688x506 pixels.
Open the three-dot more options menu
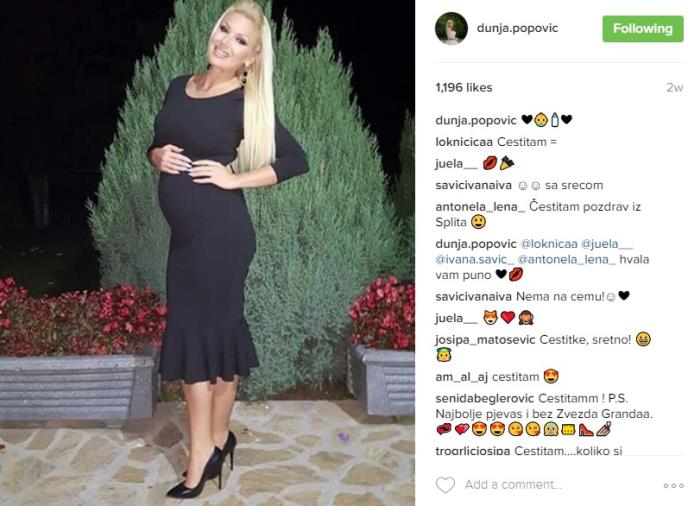pos(673,485)
